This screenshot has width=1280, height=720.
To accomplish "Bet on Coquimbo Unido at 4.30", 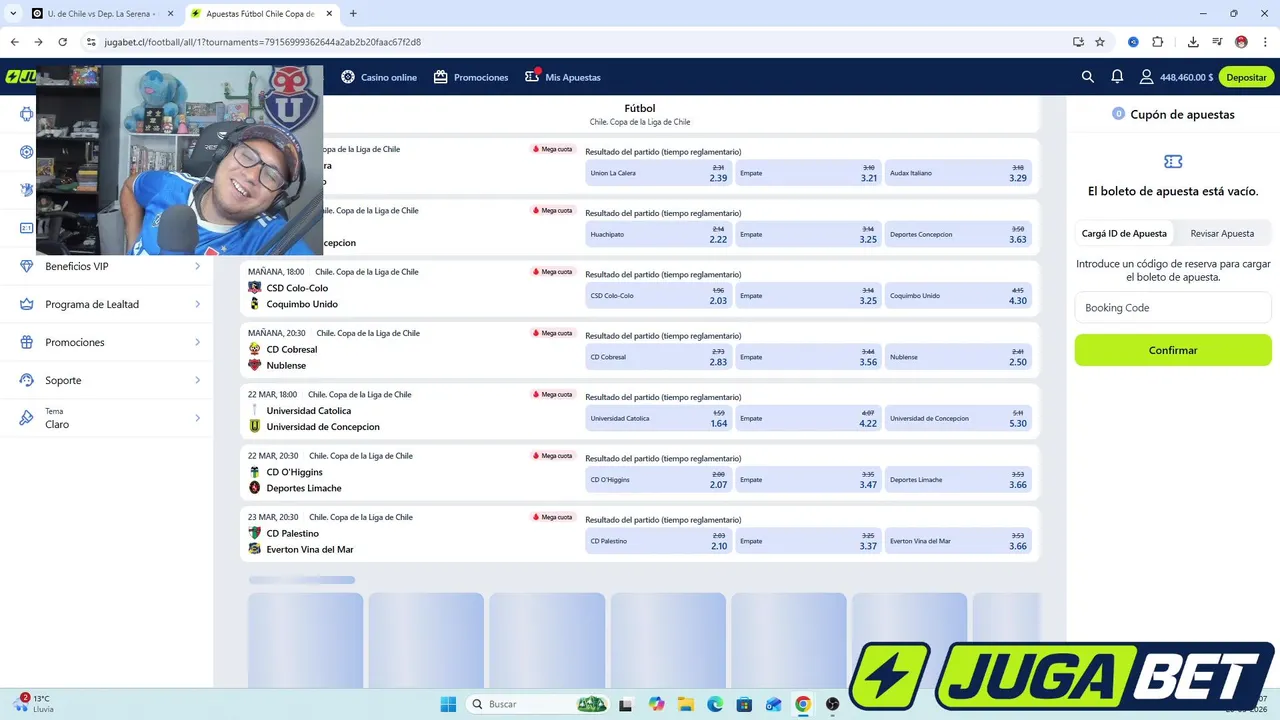I will click(958, 295).
